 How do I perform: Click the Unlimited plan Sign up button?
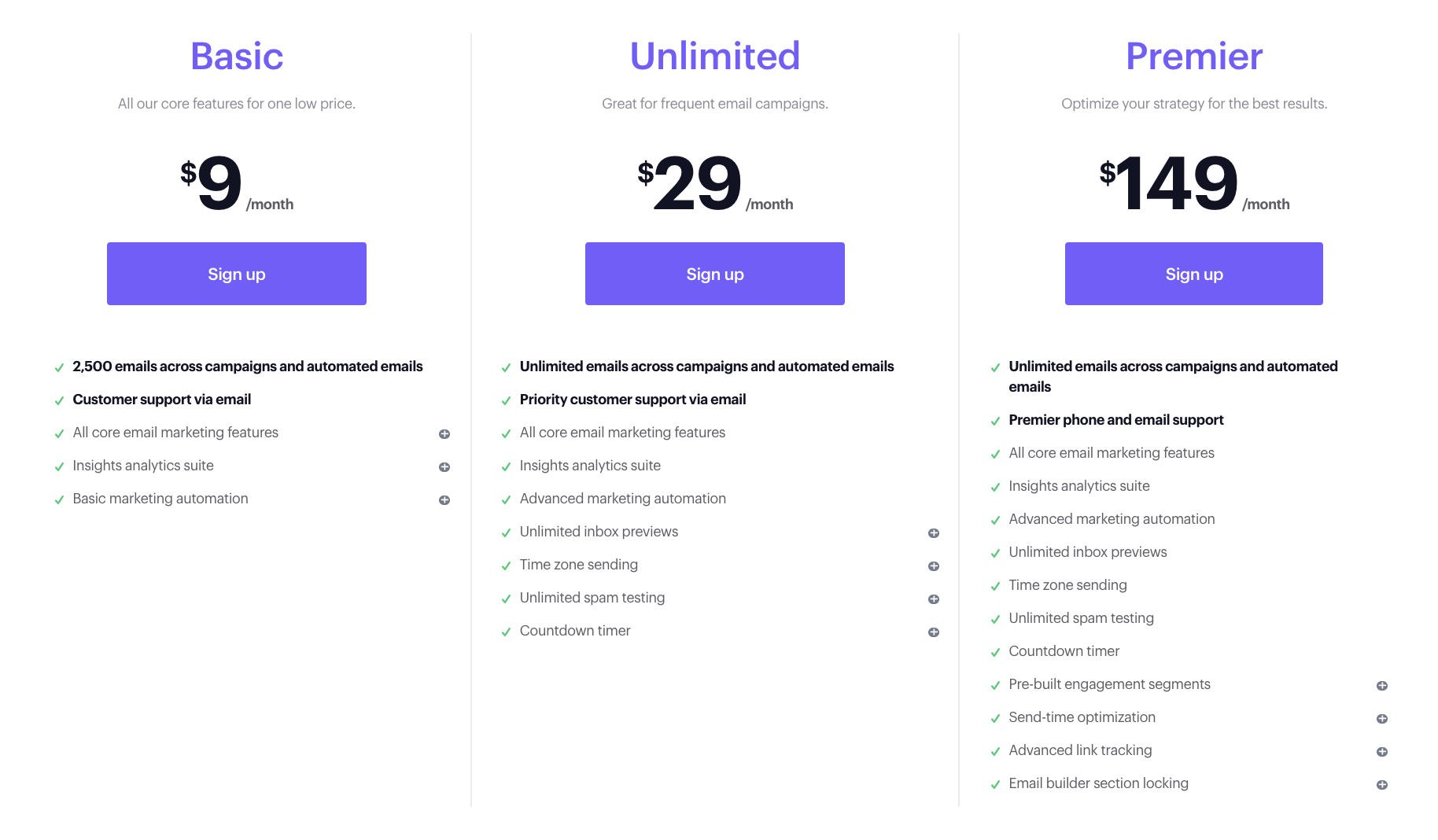click(x=715, y=274)
